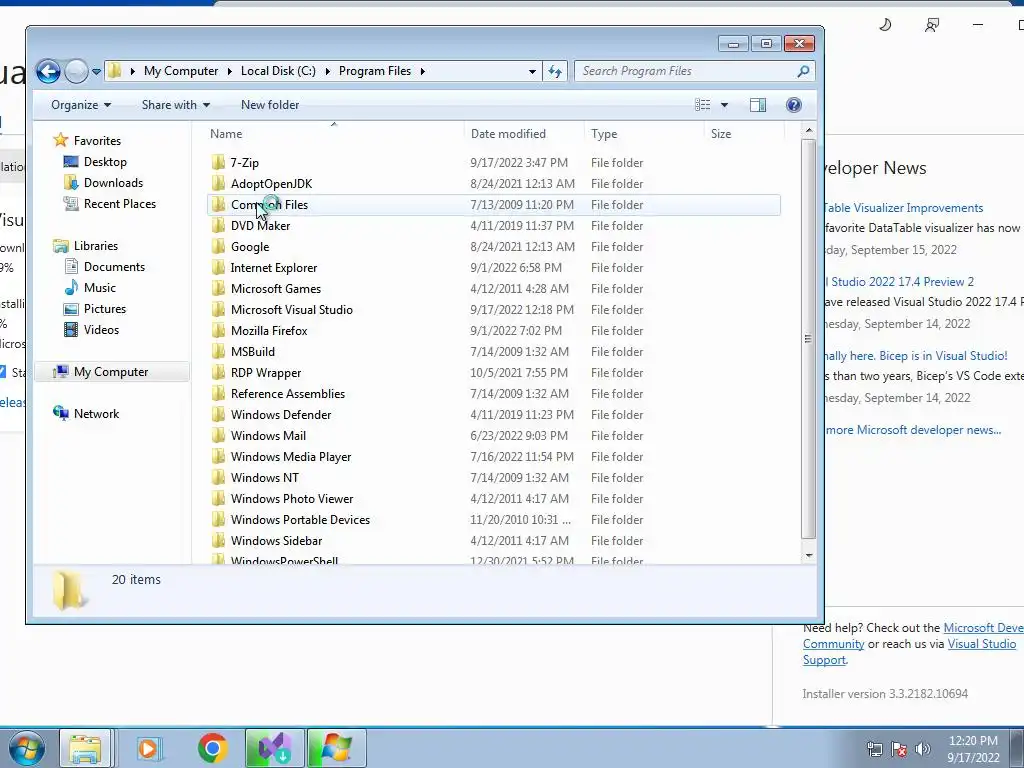Open the view options dropdown arrow
The height and width of the screenshot is (768, 1024).
click(724, 105)
